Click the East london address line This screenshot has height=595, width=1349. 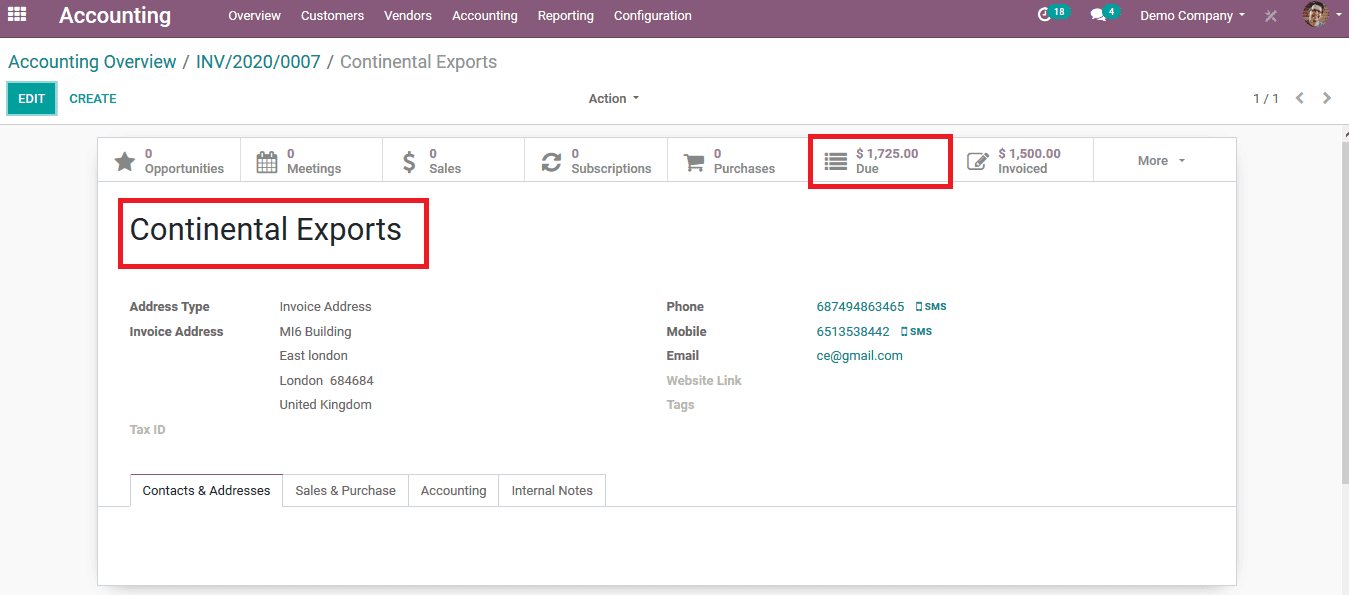coord(313,356)
